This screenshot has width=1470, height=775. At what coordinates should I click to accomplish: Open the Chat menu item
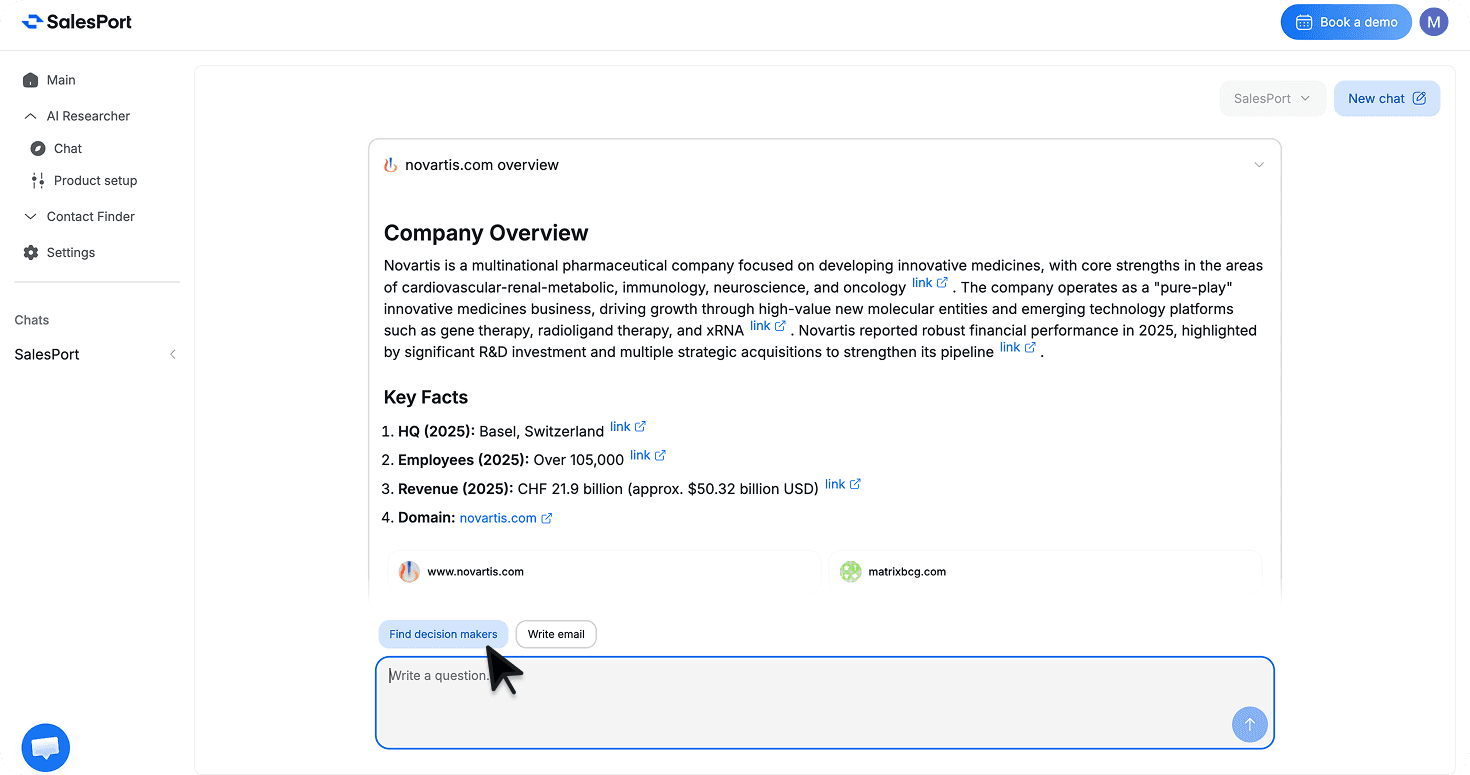click(68, 148)
